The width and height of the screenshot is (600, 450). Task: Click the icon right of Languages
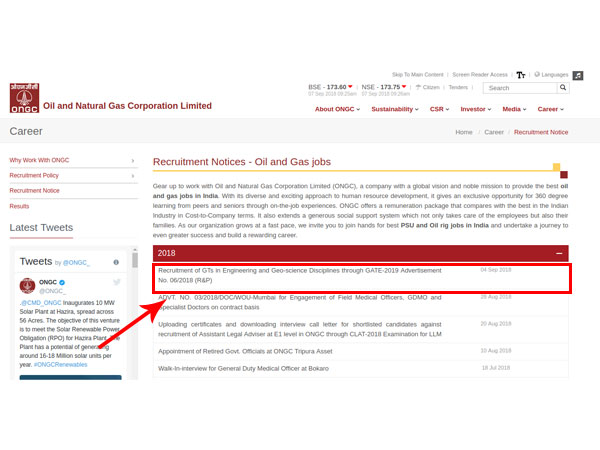coord(578,75)
